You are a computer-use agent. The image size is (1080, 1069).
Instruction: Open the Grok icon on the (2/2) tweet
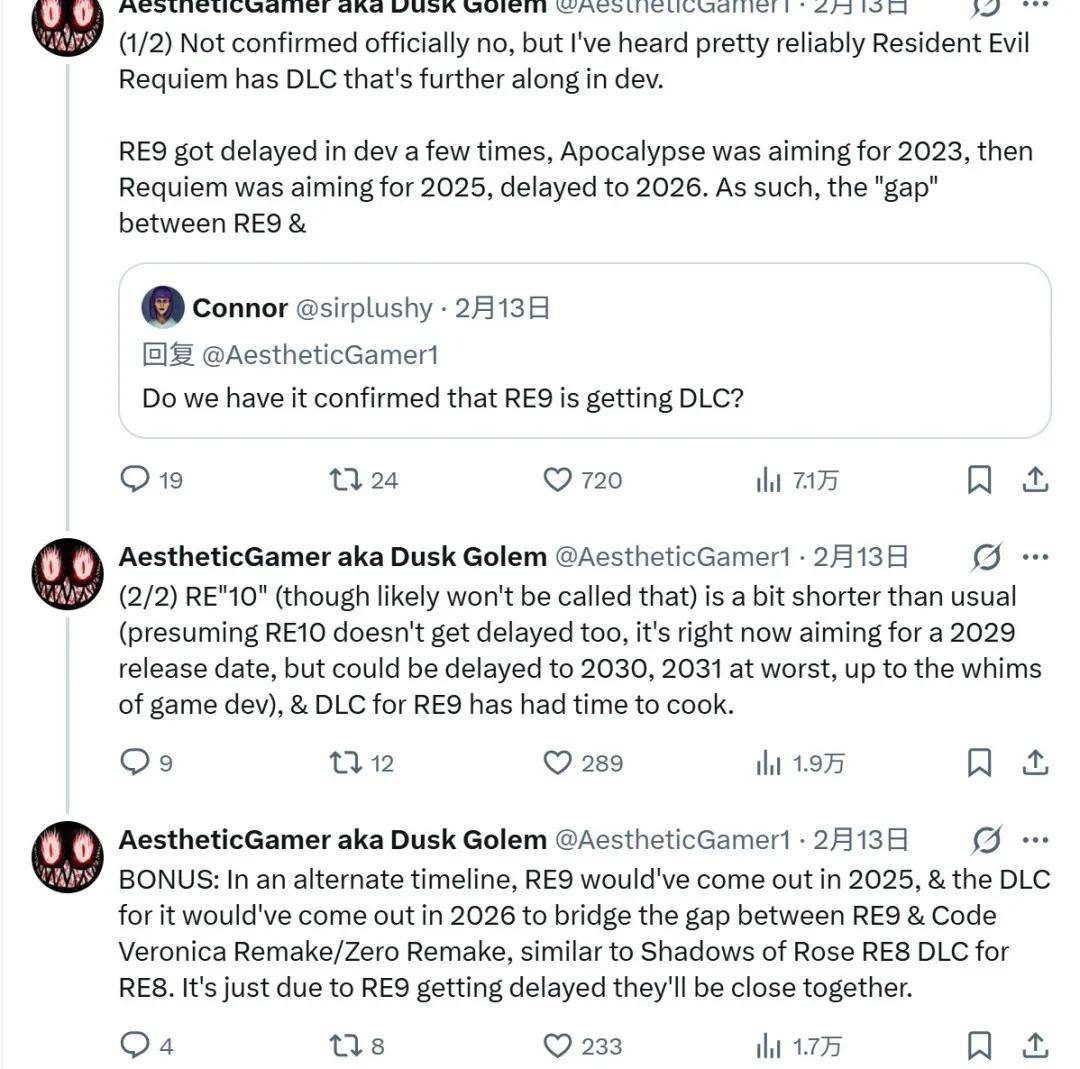(986, 557)
